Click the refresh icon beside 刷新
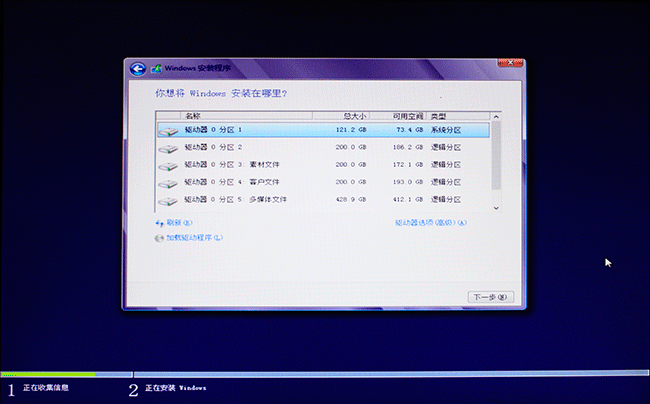Screen dimensions: 650x404 point(160,223)
